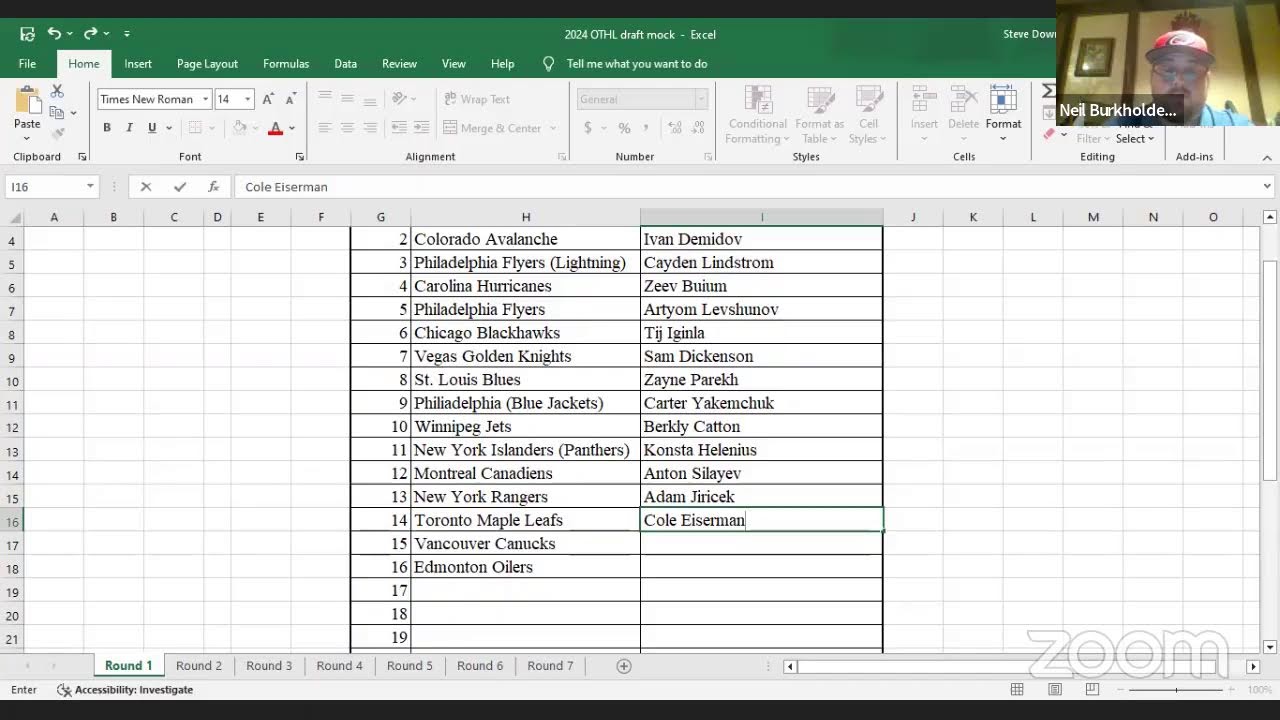The image size is (1280, 720).
Task: Toggle Underline formatting
Action: coord(152,128)
